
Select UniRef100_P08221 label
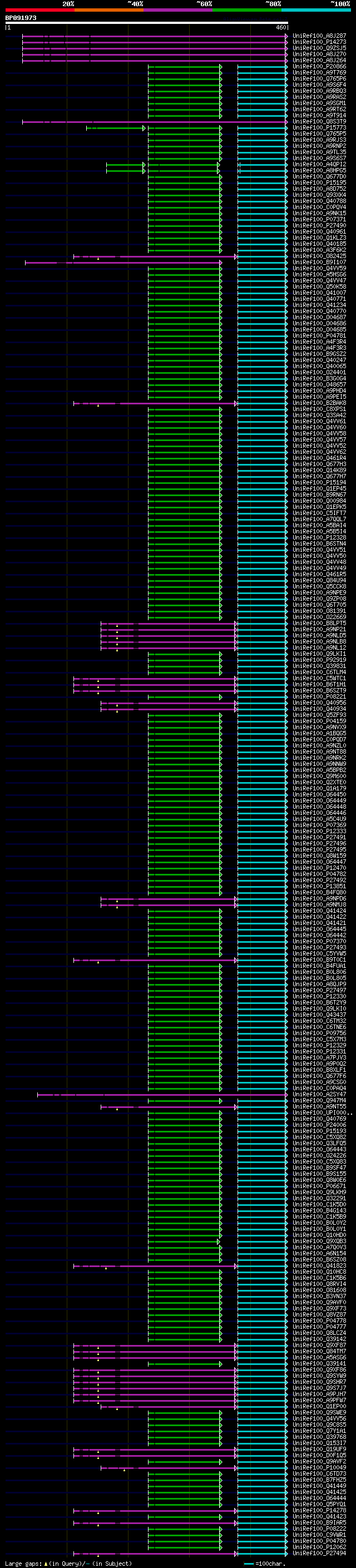319,697
